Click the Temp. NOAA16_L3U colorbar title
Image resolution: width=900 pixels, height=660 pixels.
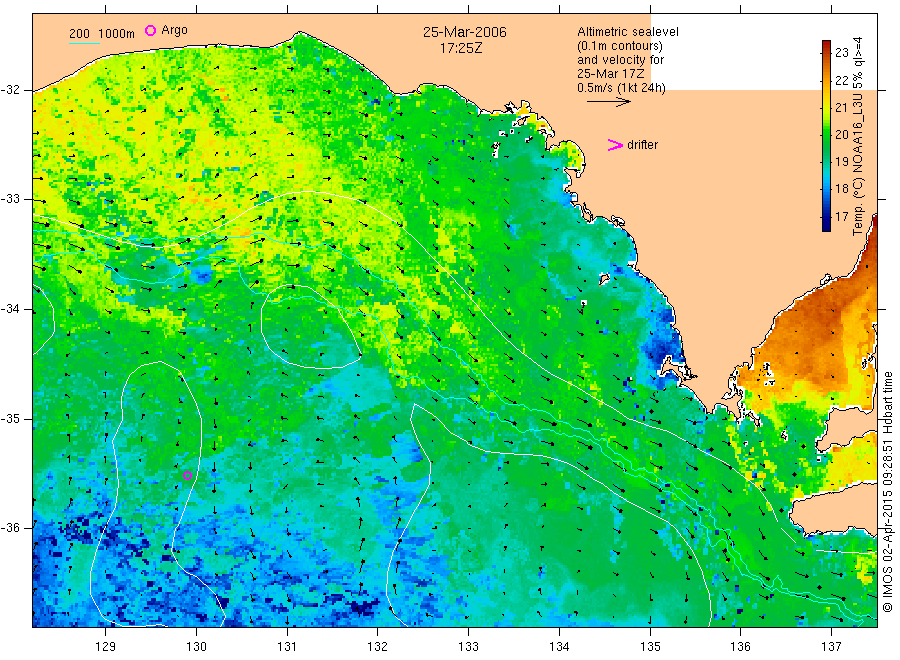pyautogui.click(x=858, y=136)
